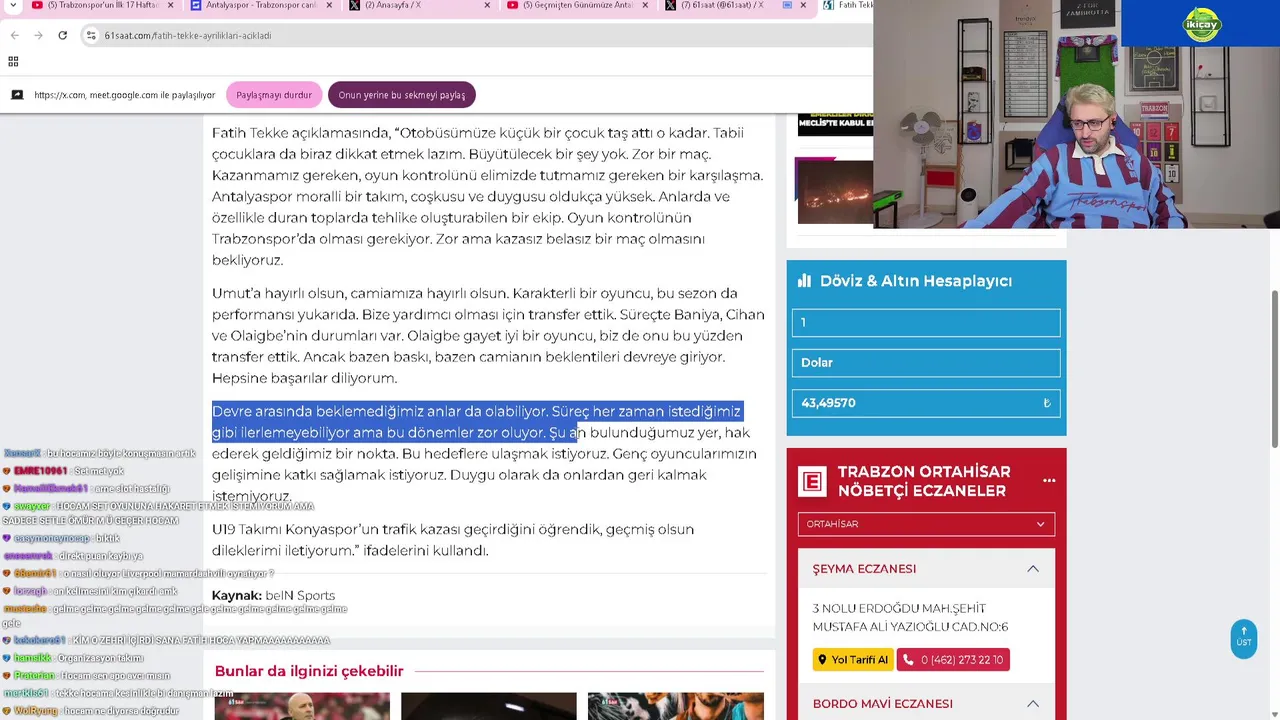1280x720 pixels.
Task: Click paragraph starting Umut'a hayırlı olsun
Action: point(488,335)
